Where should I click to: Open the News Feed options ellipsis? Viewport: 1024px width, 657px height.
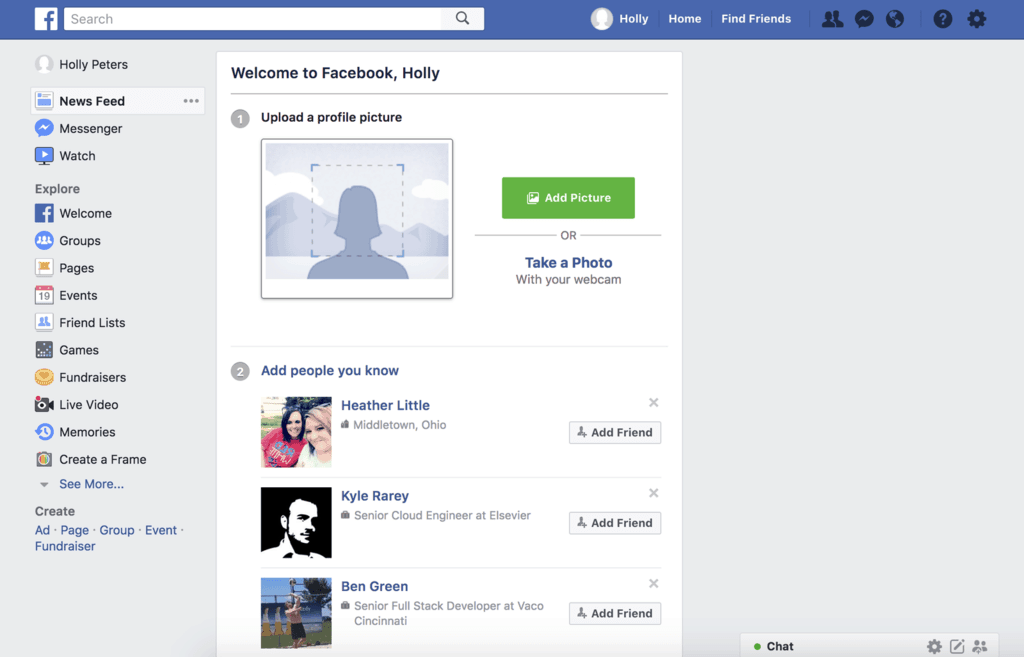click(191, 101)
